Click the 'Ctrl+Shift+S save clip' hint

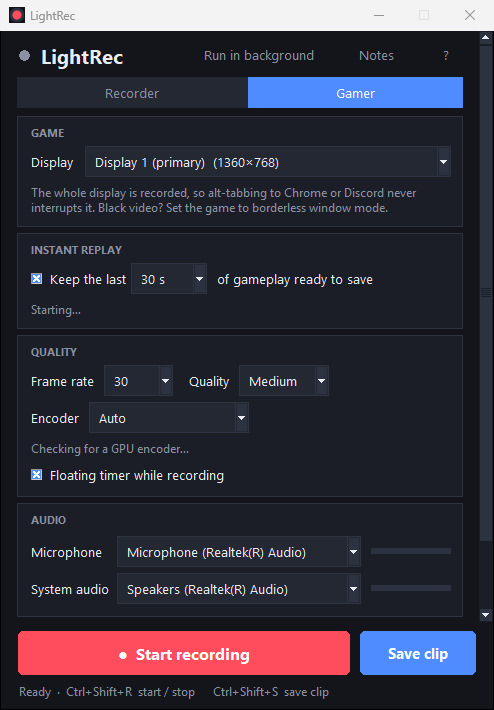coord(271,692)
